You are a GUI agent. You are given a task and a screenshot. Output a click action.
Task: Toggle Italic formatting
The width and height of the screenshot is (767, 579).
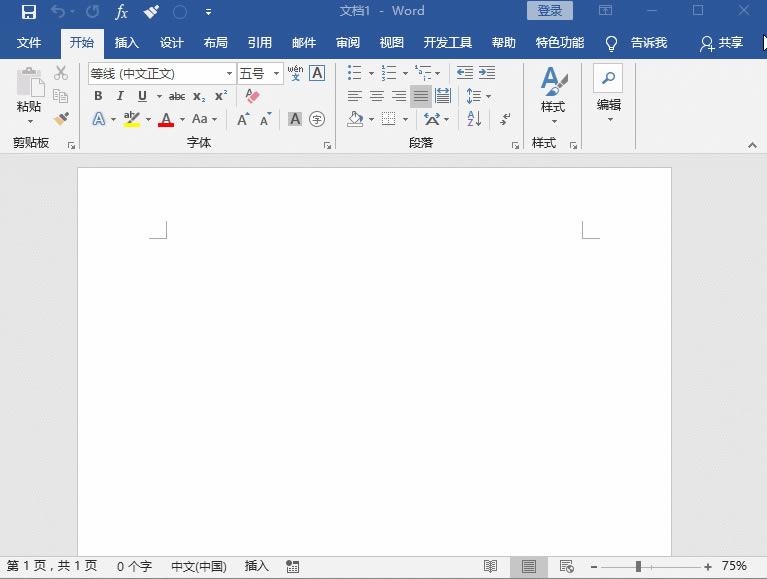[120, 96]
